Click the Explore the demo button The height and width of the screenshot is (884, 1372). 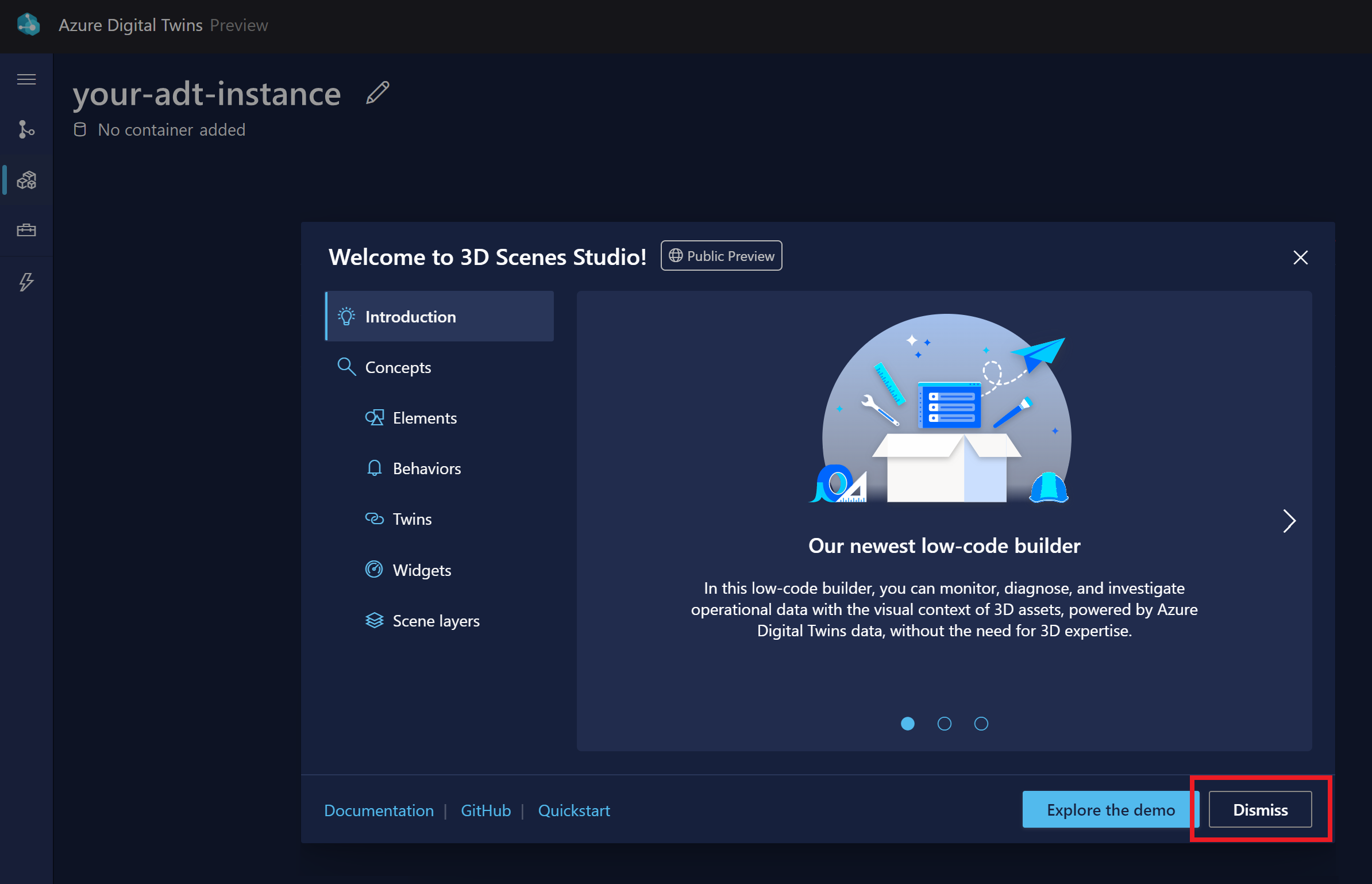coord(1110,809)
